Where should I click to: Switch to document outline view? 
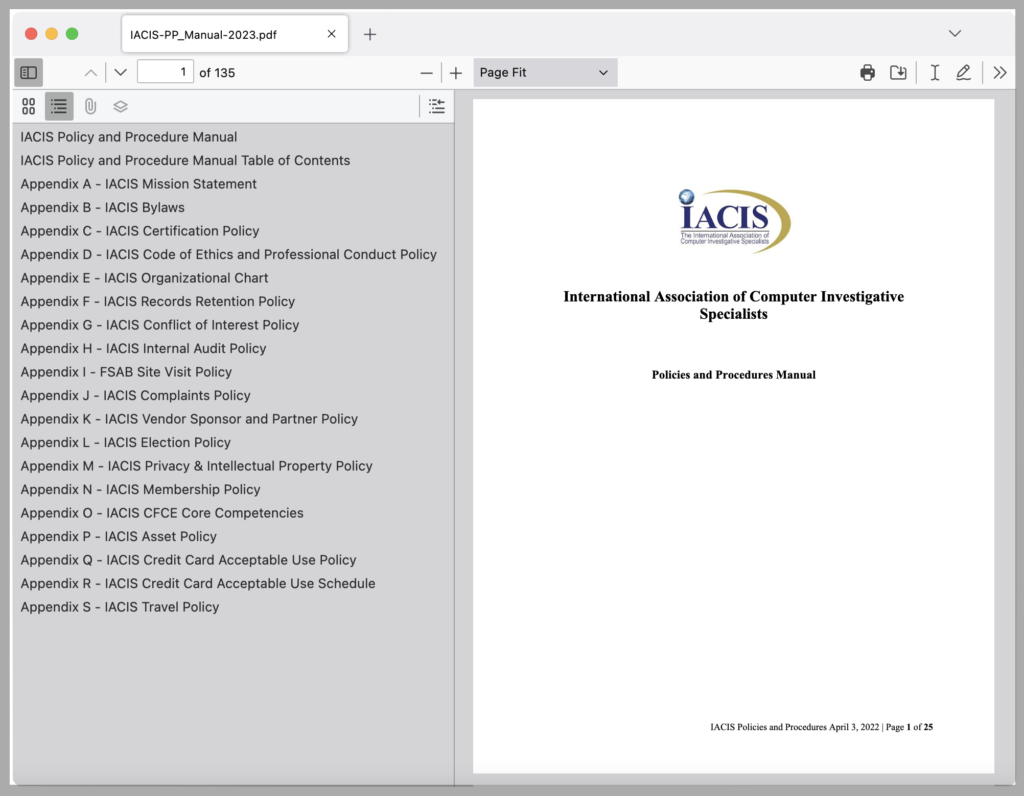[59, 106]
